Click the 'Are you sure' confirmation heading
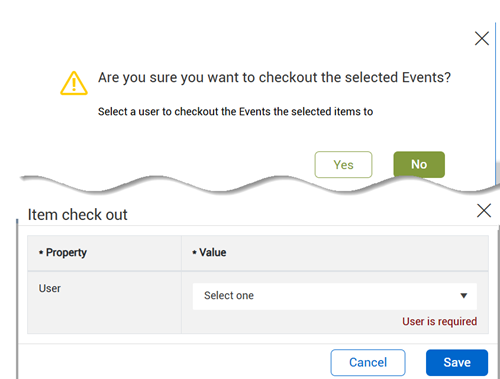The image size is (500, 379). tap(274, 78)
